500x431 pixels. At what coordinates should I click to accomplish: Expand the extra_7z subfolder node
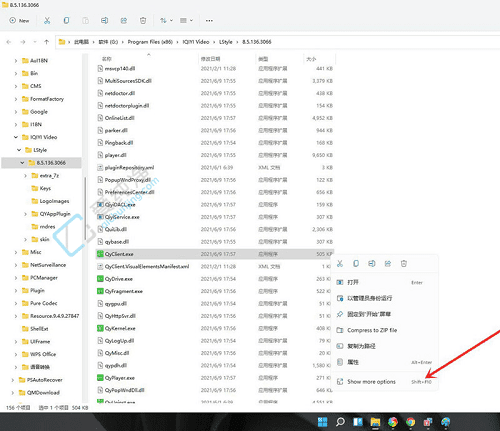point(25,176)
